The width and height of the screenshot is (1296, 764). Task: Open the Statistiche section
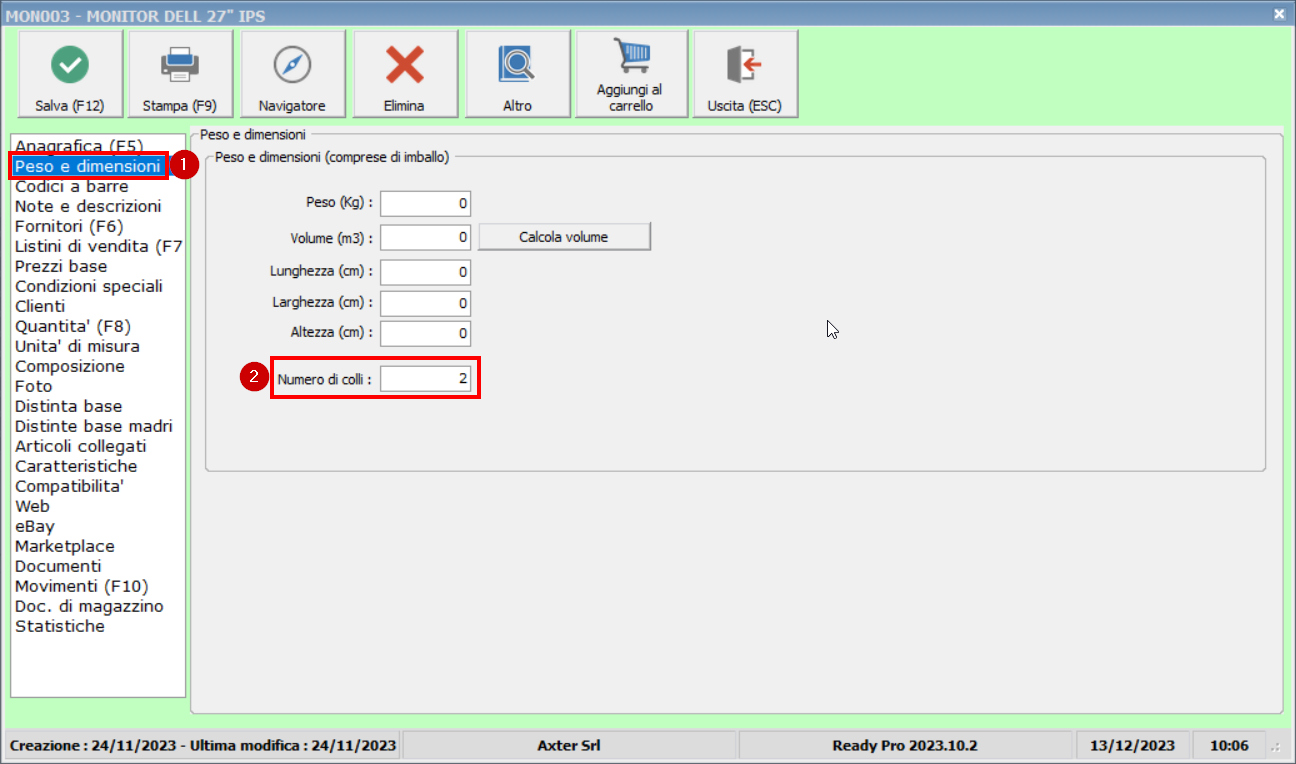pos(60,626)
